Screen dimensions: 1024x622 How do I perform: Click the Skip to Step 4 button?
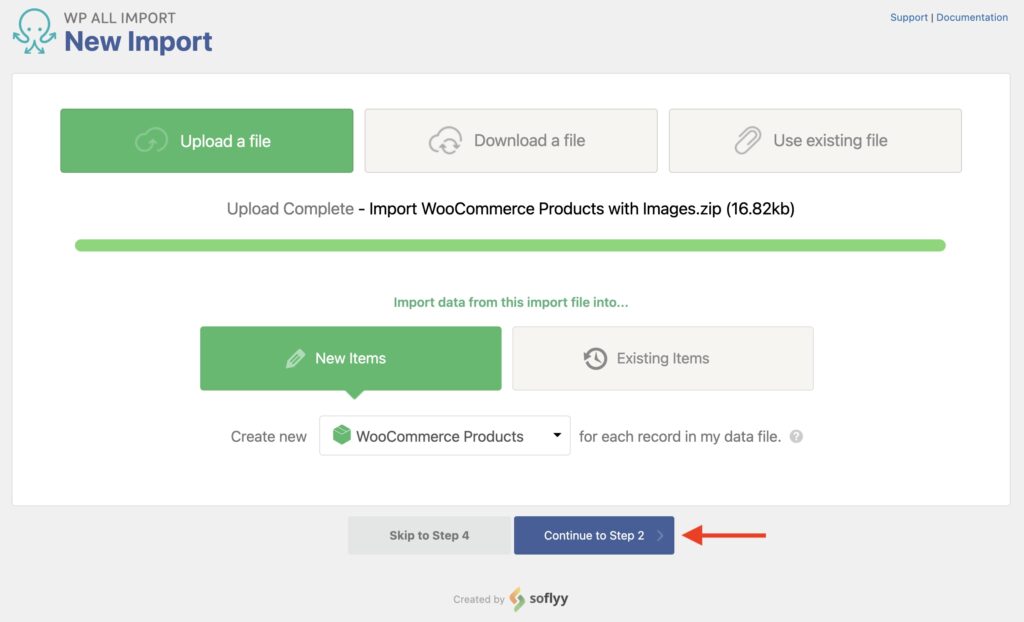coord(429,535)
